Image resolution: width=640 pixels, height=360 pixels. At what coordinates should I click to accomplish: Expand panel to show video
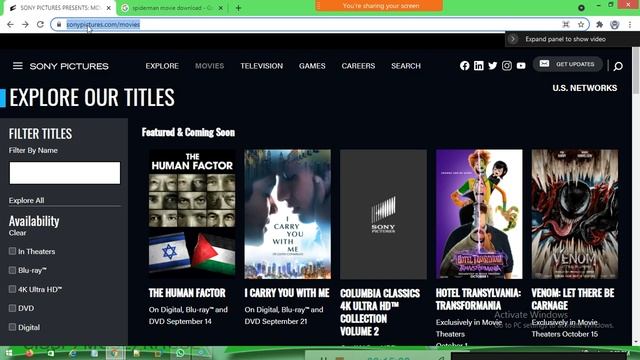pyautogui.click(x=565, y=39)
